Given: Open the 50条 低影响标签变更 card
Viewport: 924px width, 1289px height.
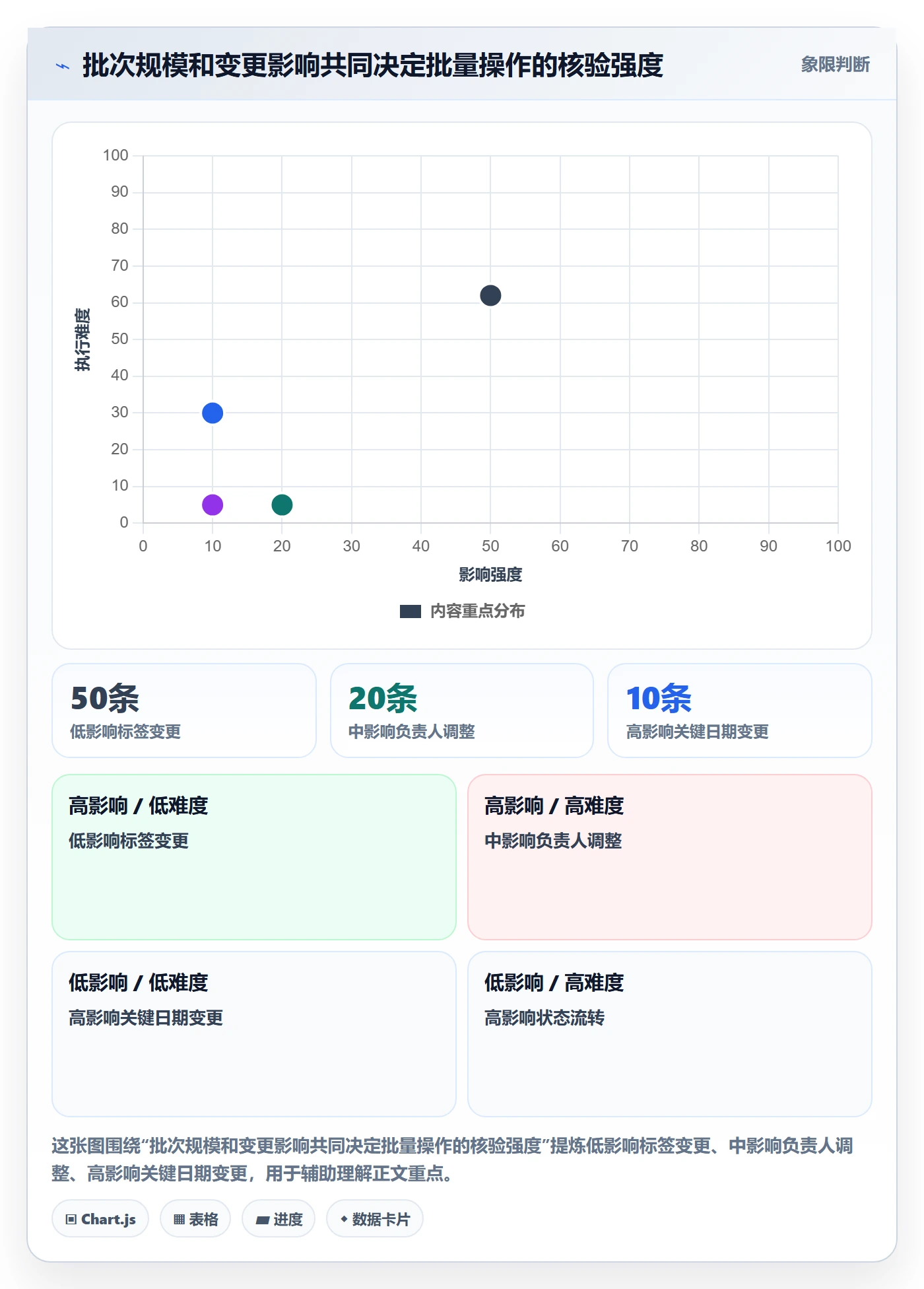Looking at the screenshot, I should 184,711.
